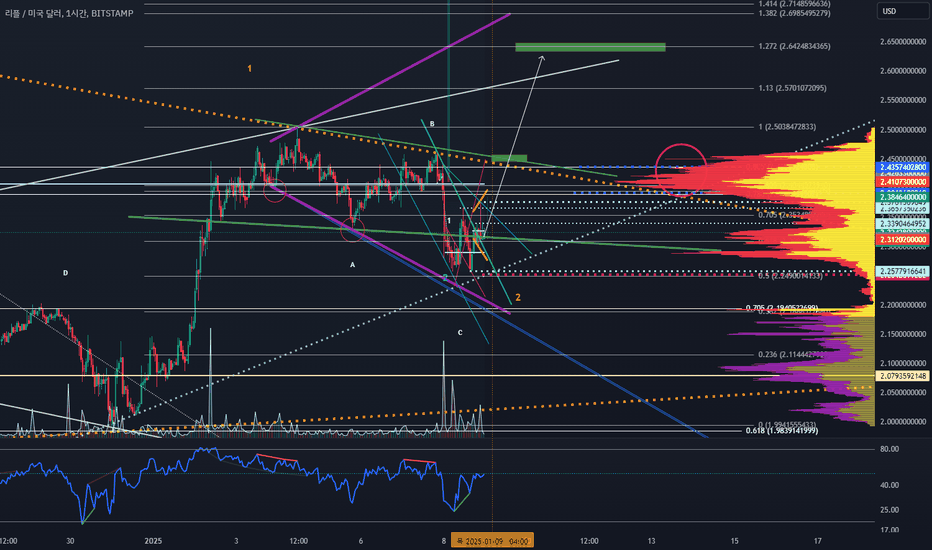The width and height of the screenshot is (932, 550).
Task: Click the price axis value 2.0500000000
Action: (x=903, y=392)
